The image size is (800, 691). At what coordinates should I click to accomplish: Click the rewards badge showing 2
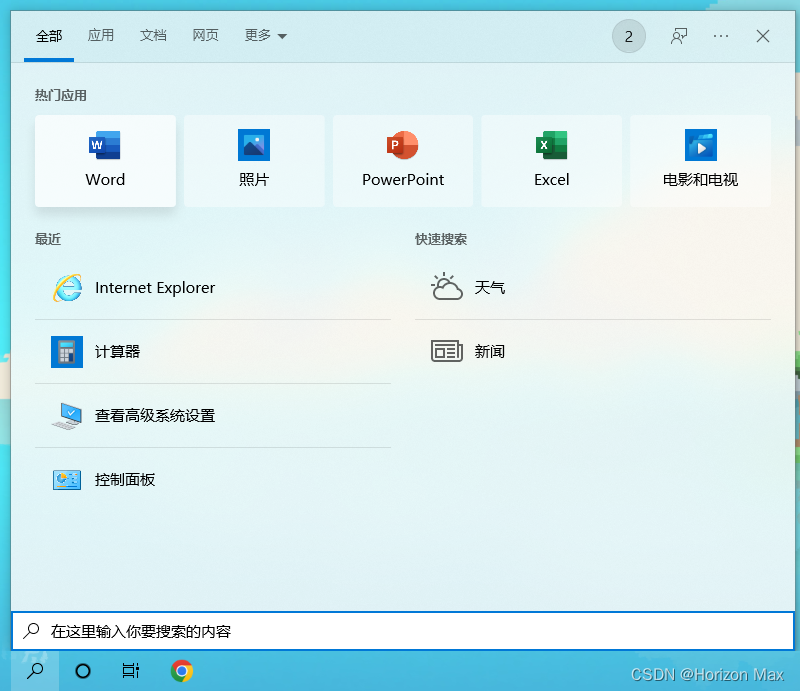point(629,36)
